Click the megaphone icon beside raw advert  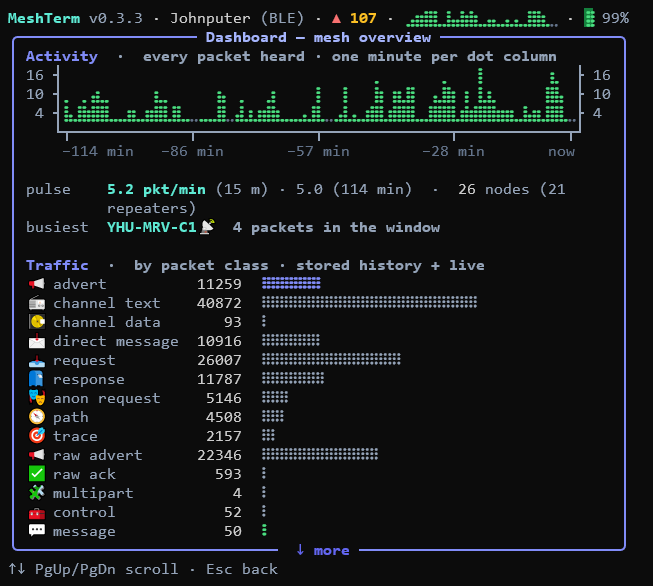(37, 455)
